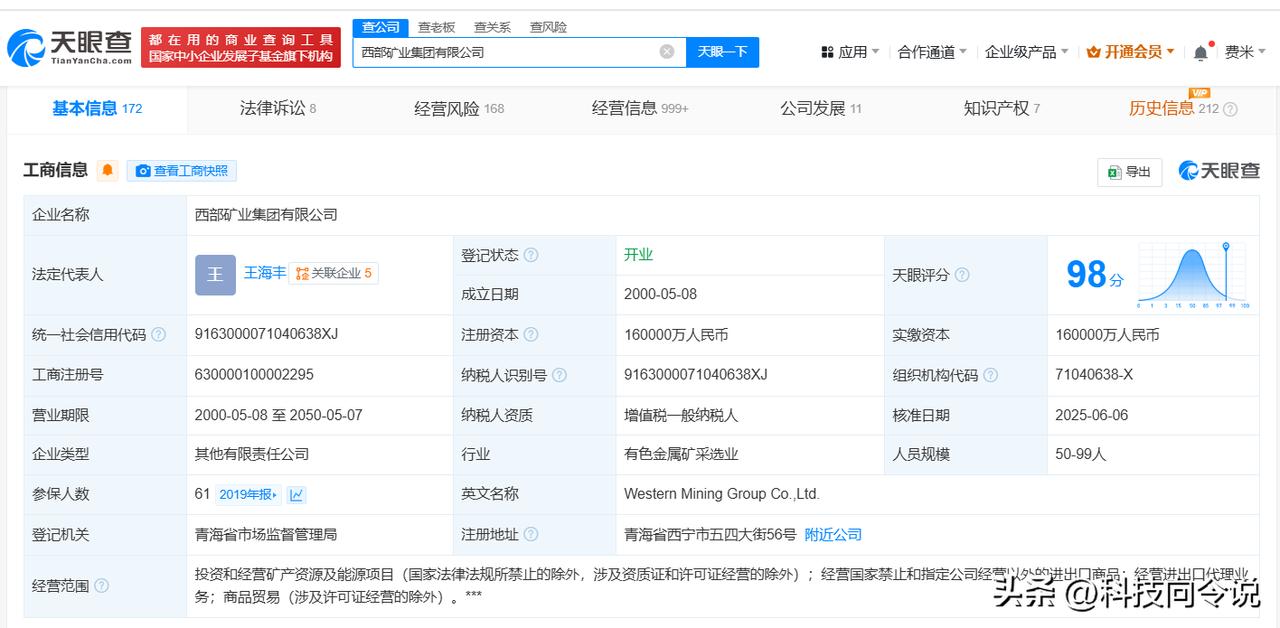Image resolution: width=1280 pixels, height=628 pixels.
Task: Click taxpayer qualification 增值税一般纳税人
Action: pos(681,414)
